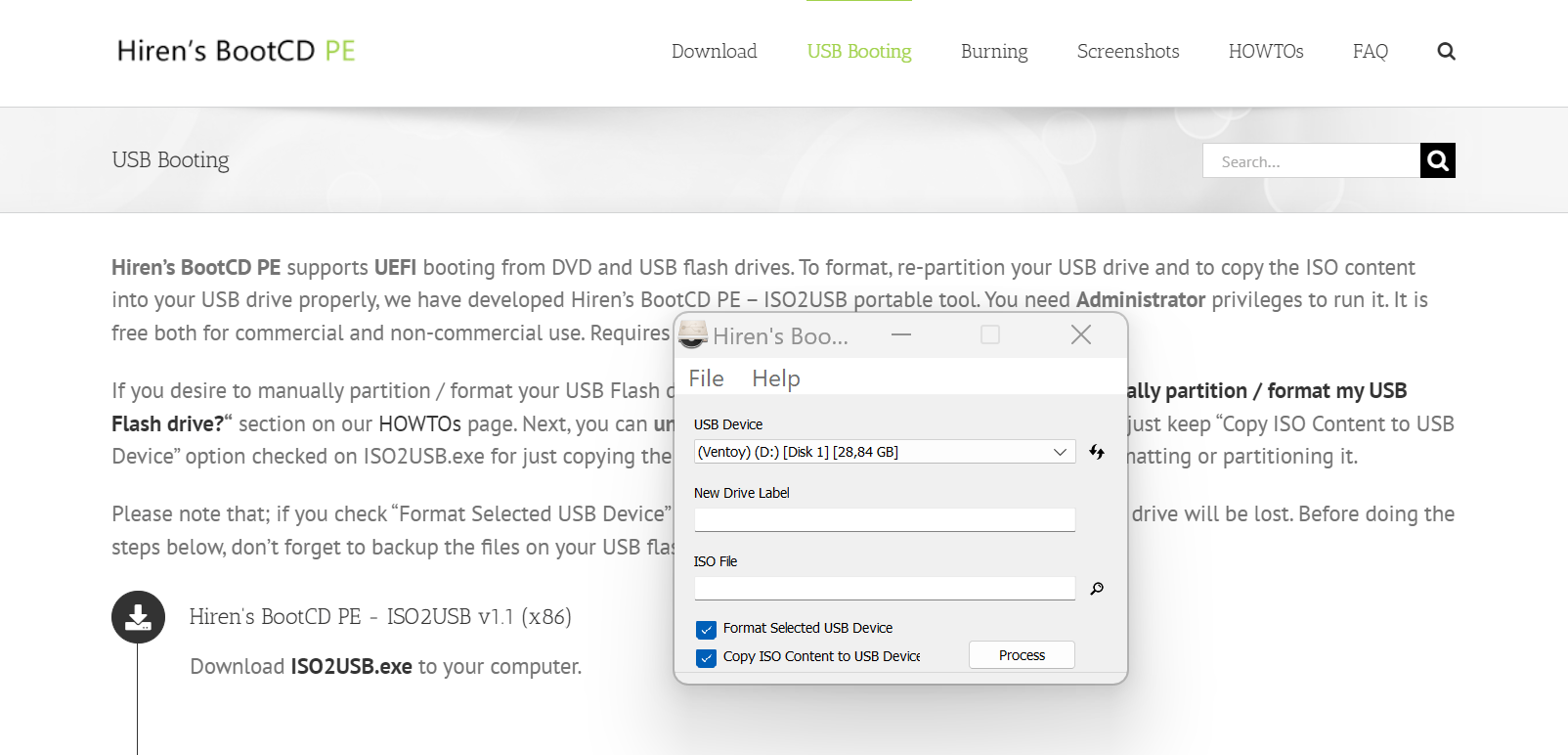The width and height of the screenshot is (1568, 755).
Task: Follow the HOWTOs link in the paragraph
Action: coord(419,423)
